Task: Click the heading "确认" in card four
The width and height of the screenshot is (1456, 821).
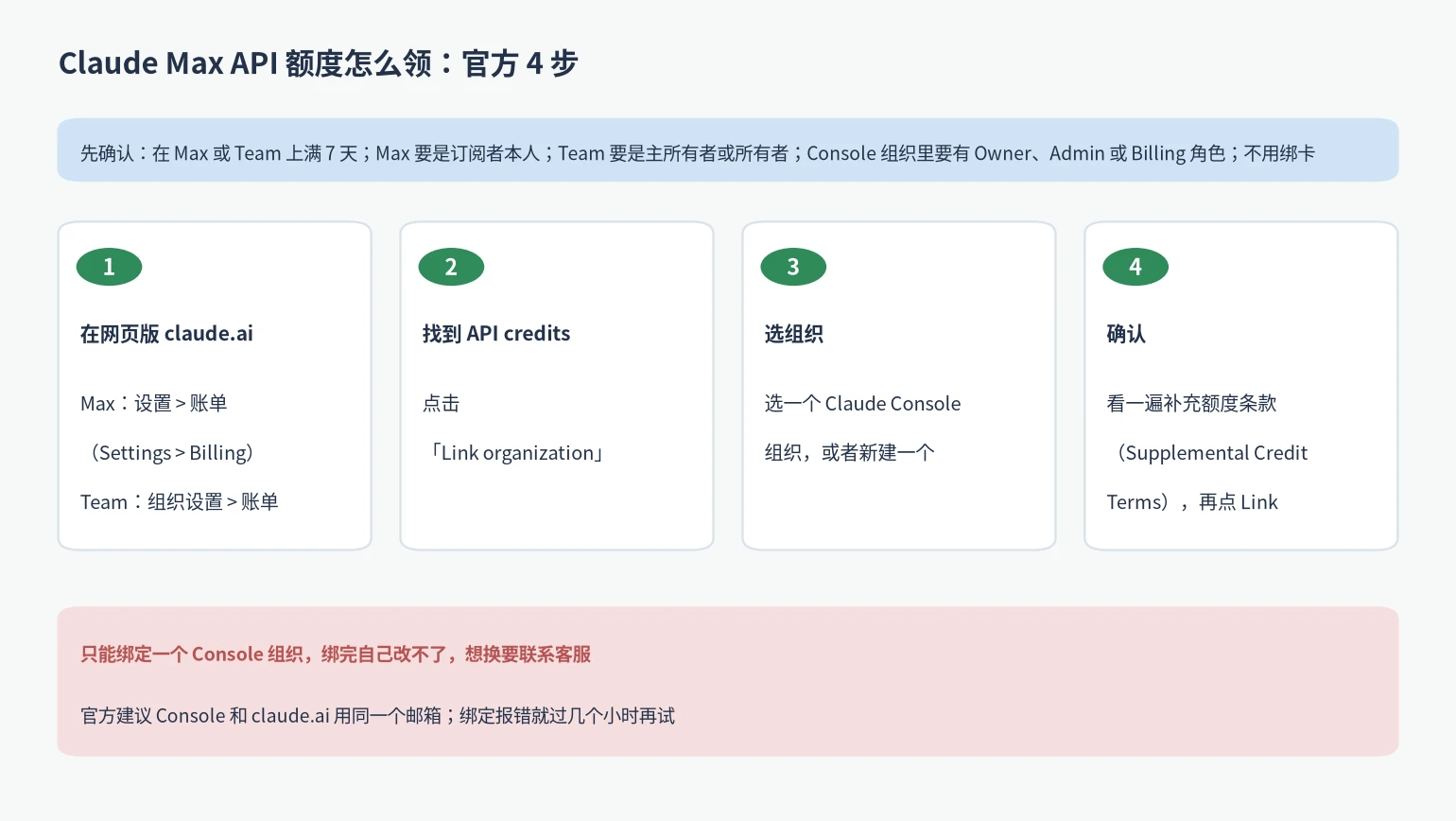Action: pos(1126,334)
